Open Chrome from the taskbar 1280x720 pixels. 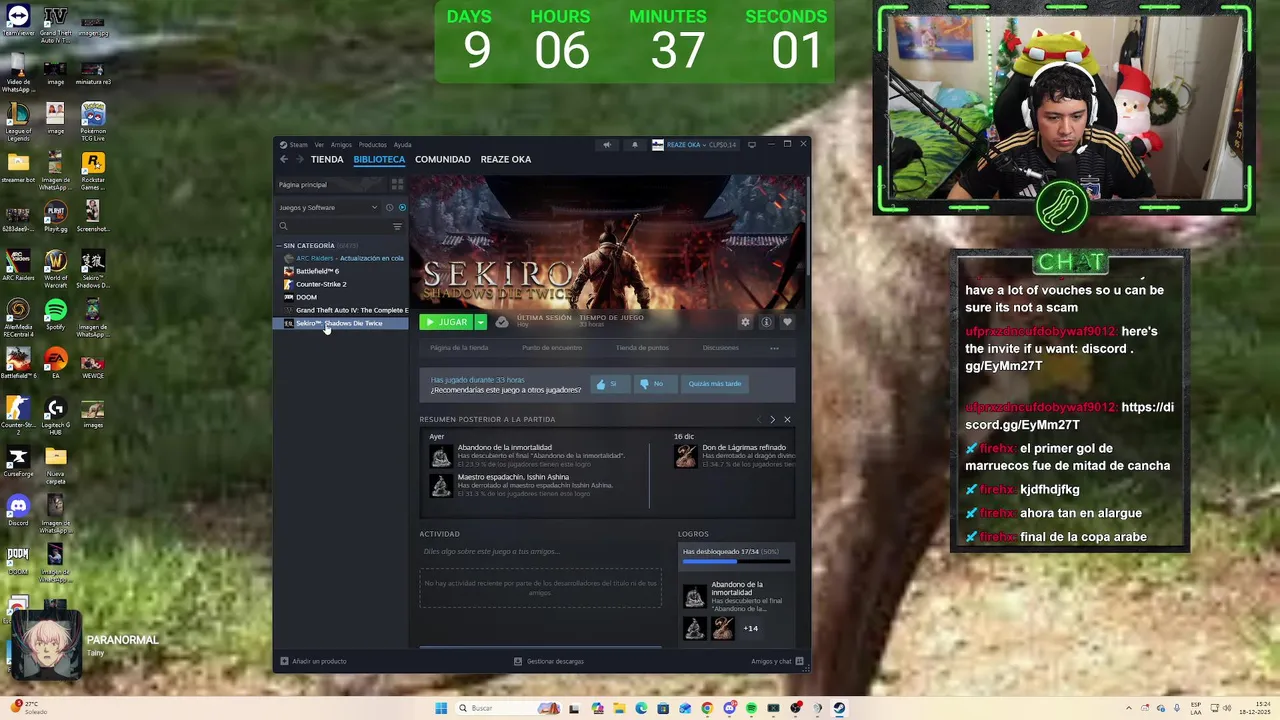(x=707, y=708)
